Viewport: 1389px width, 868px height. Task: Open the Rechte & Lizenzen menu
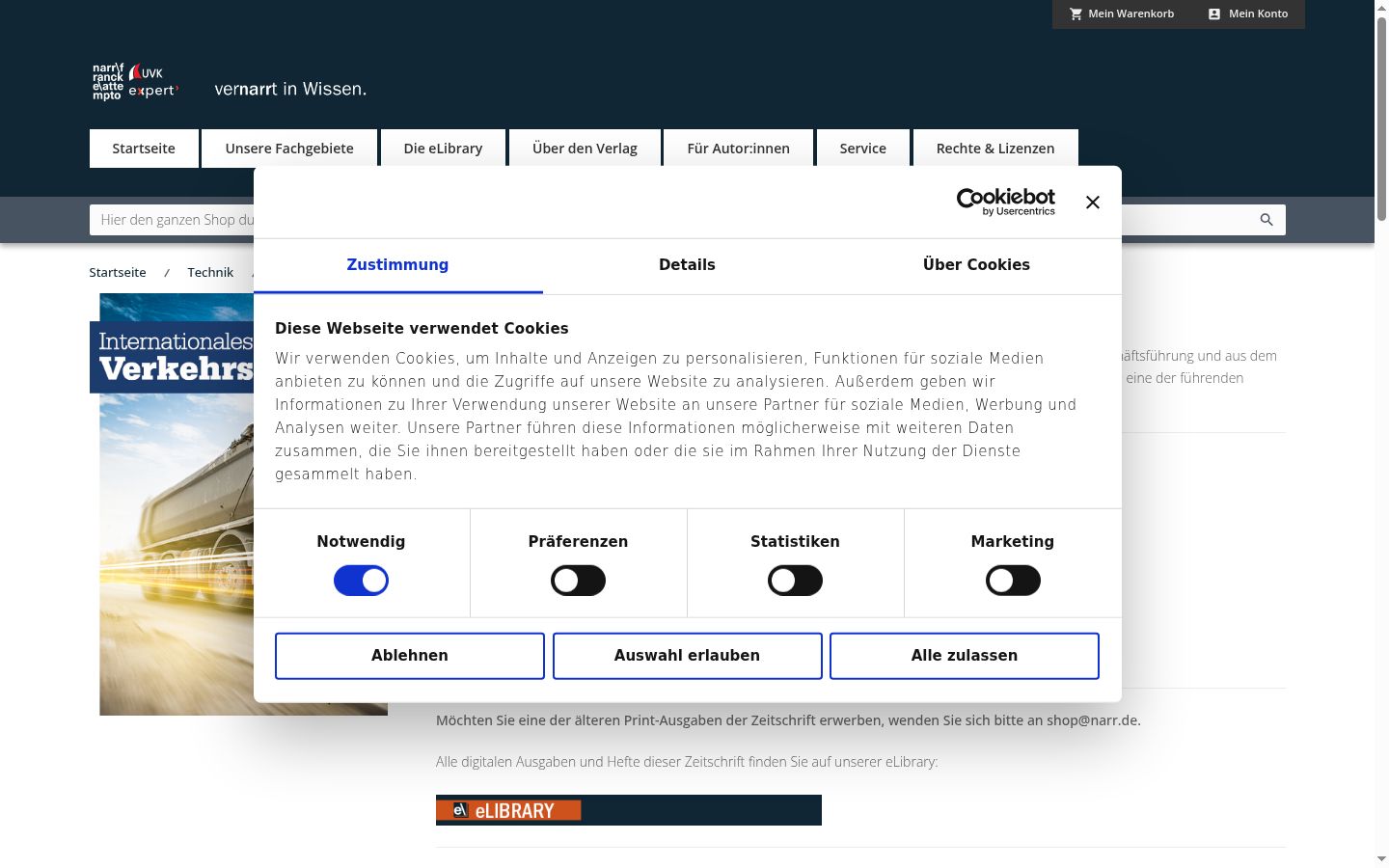(x=995, y=149)
